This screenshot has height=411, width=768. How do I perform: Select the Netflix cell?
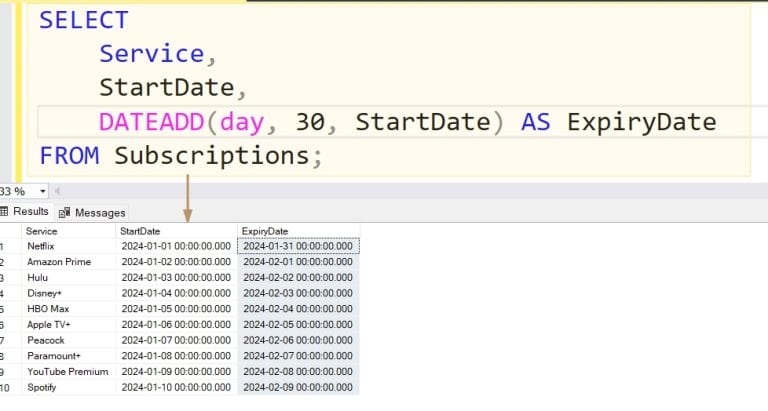[69, 246]
